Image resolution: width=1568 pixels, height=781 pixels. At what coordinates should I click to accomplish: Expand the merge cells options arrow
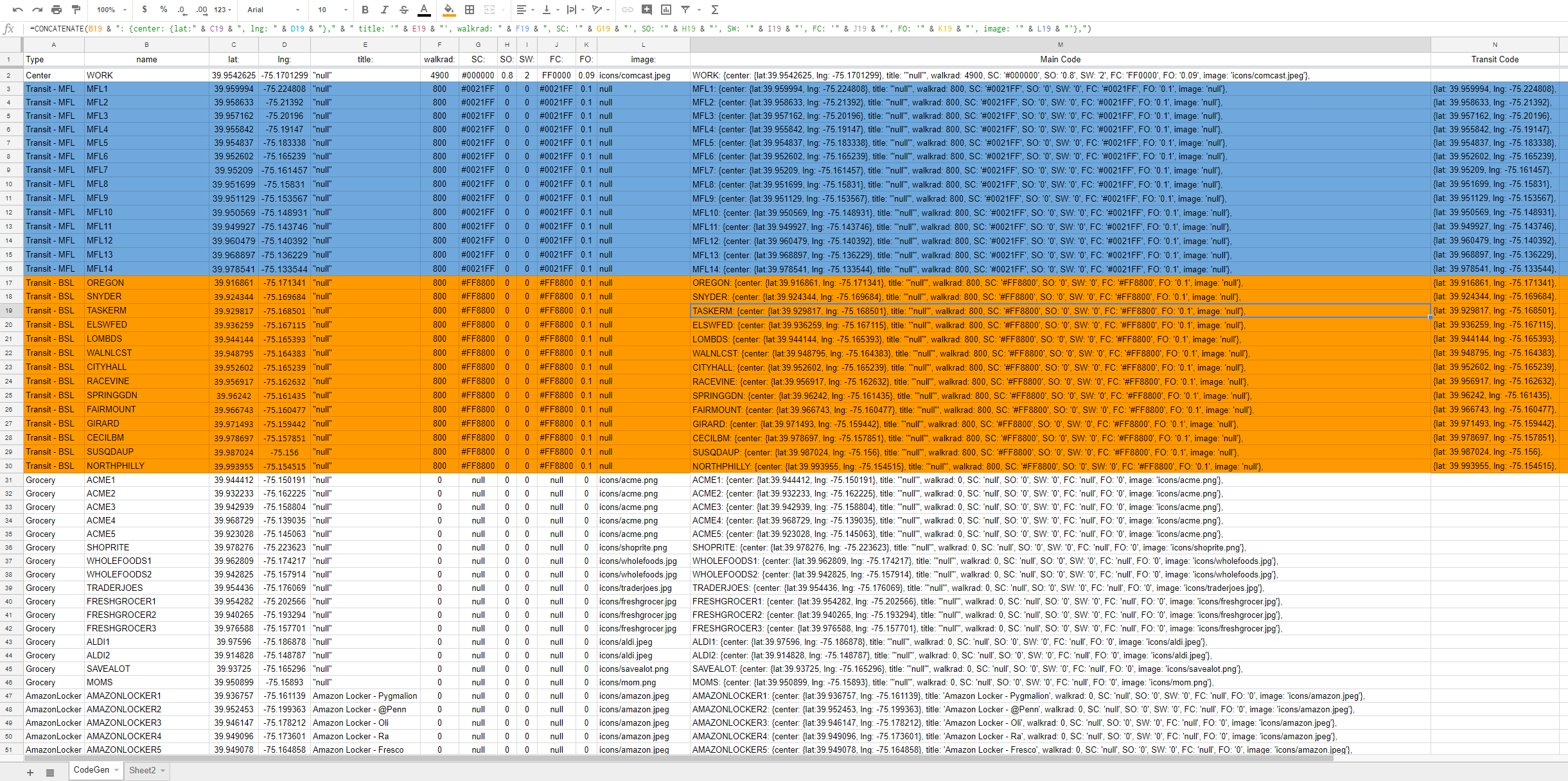click(503, 10)
